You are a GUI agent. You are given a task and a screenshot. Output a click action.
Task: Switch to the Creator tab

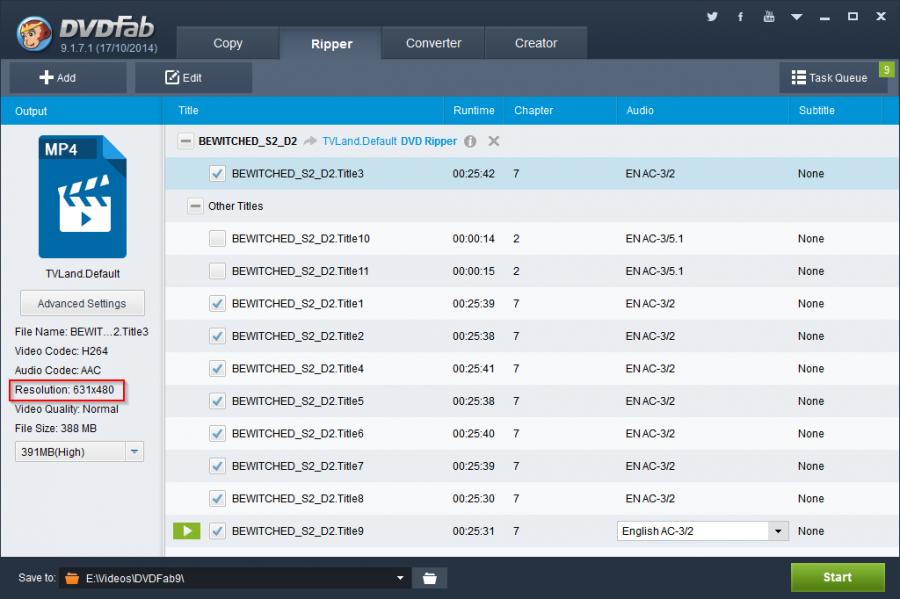(536, 43)
